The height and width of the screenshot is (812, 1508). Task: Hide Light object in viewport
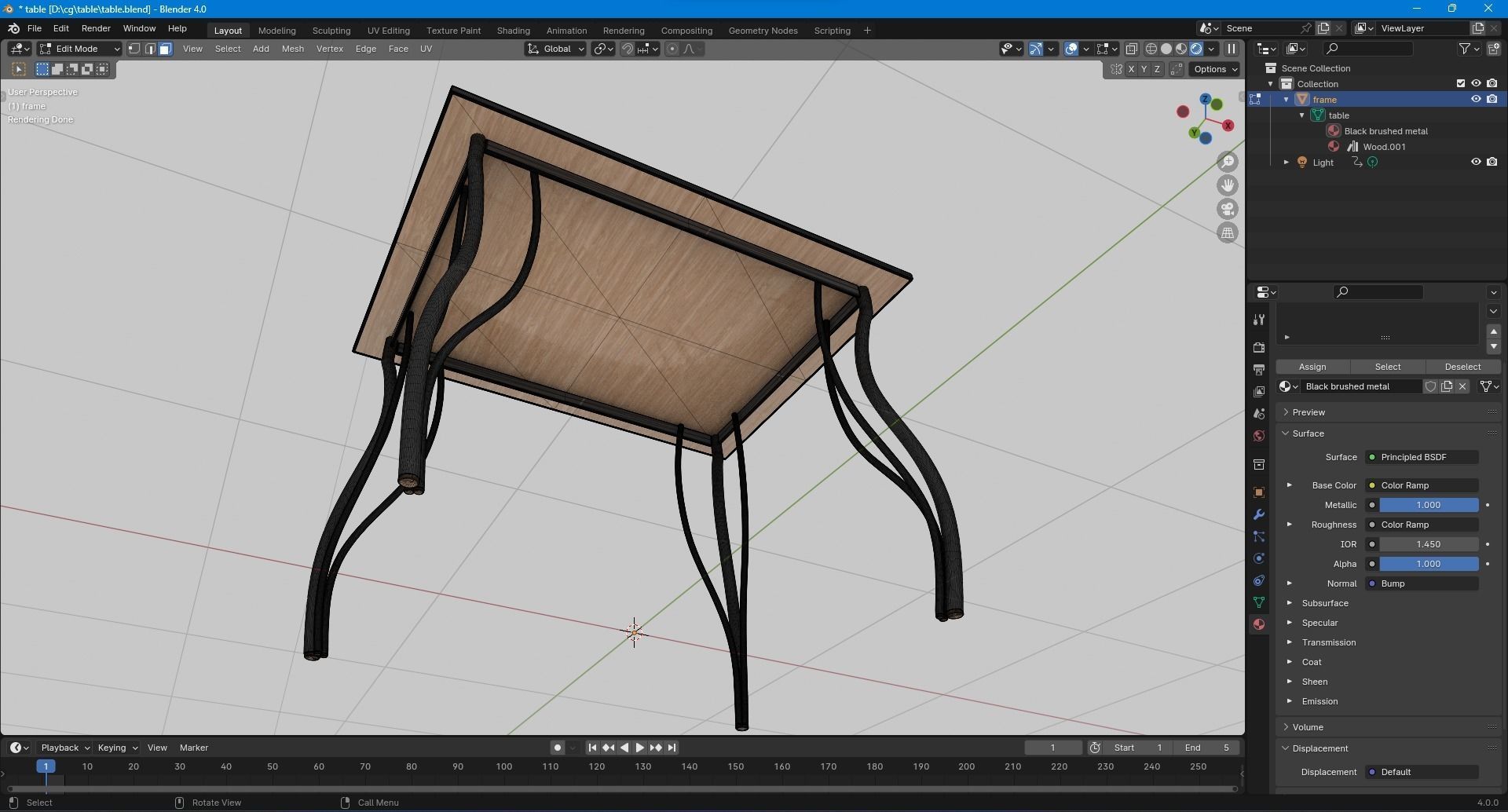pyautogui.click(x=1476, y=162)
